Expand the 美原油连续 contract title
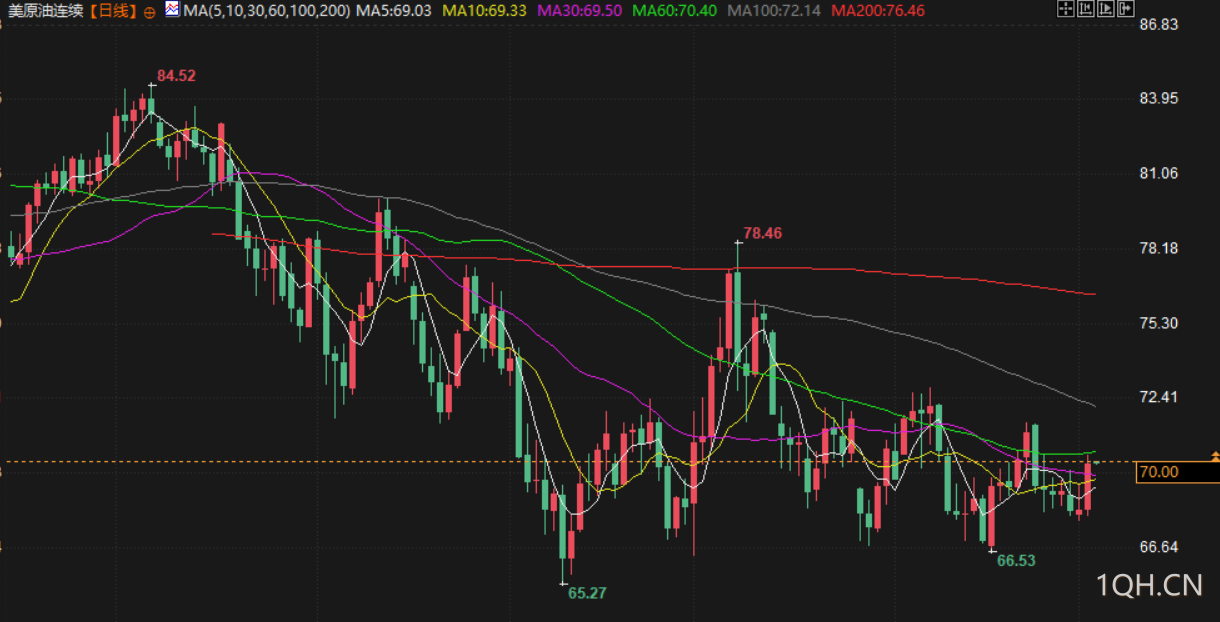The height and width of the screenshot is (622, 1220). click(x=43, y=10)
